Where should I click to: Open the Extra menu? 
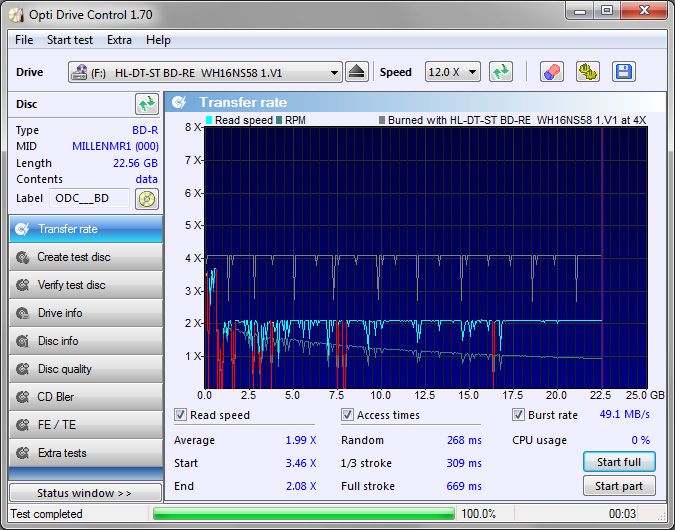(119, 40)
